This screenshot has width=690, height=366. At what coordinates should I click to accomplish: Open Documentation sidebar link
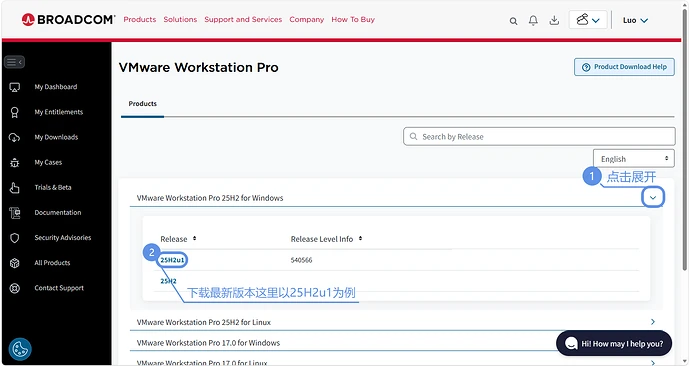(58, 212)
